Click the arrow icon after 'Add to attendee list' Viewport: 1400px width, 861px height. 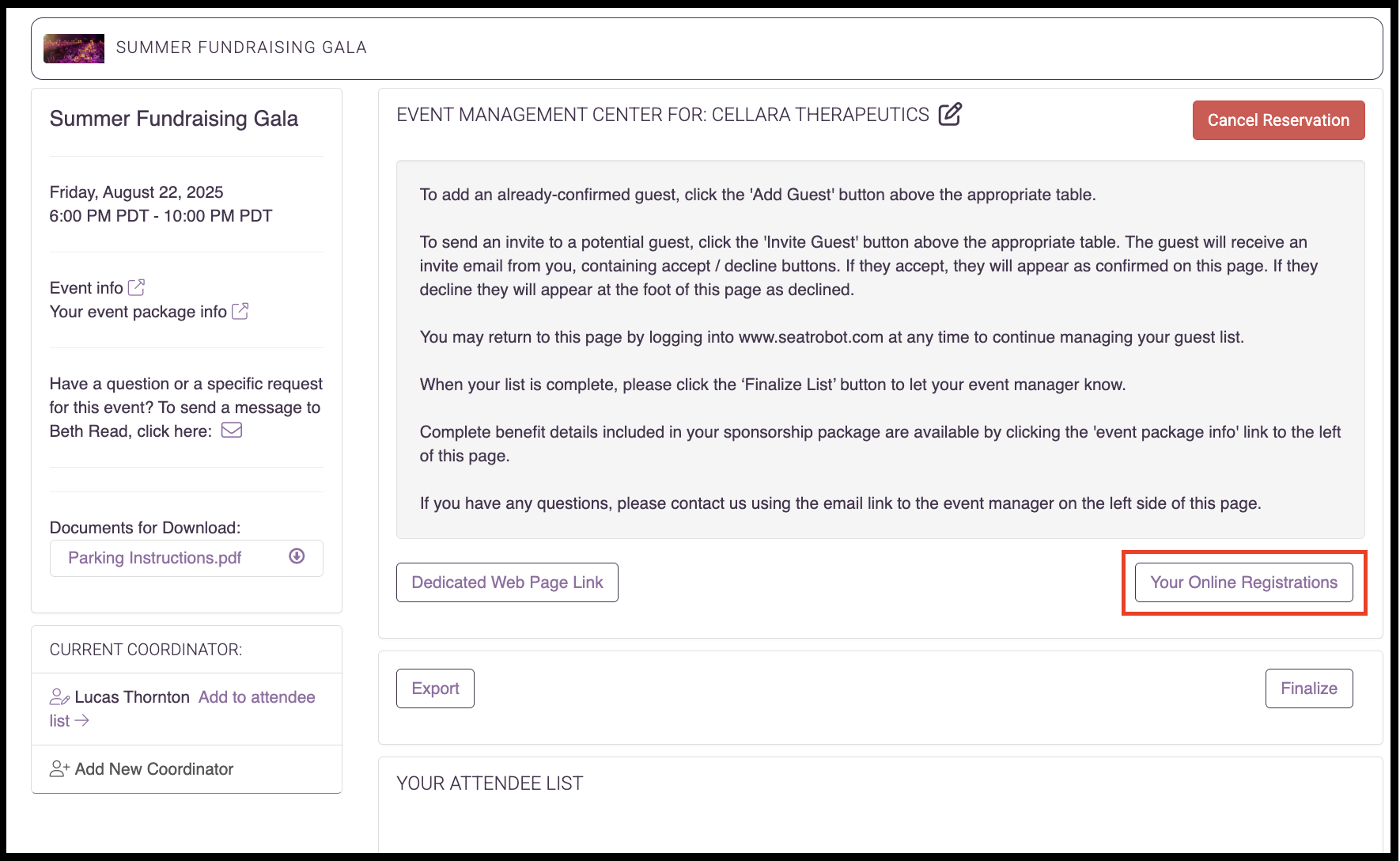pos(81,720)
